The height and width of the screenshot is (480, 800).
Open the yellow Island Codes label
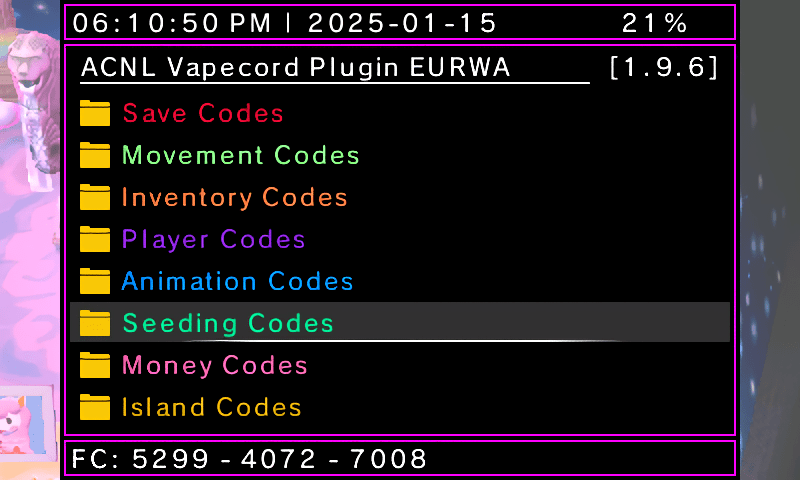pos(211,408)
